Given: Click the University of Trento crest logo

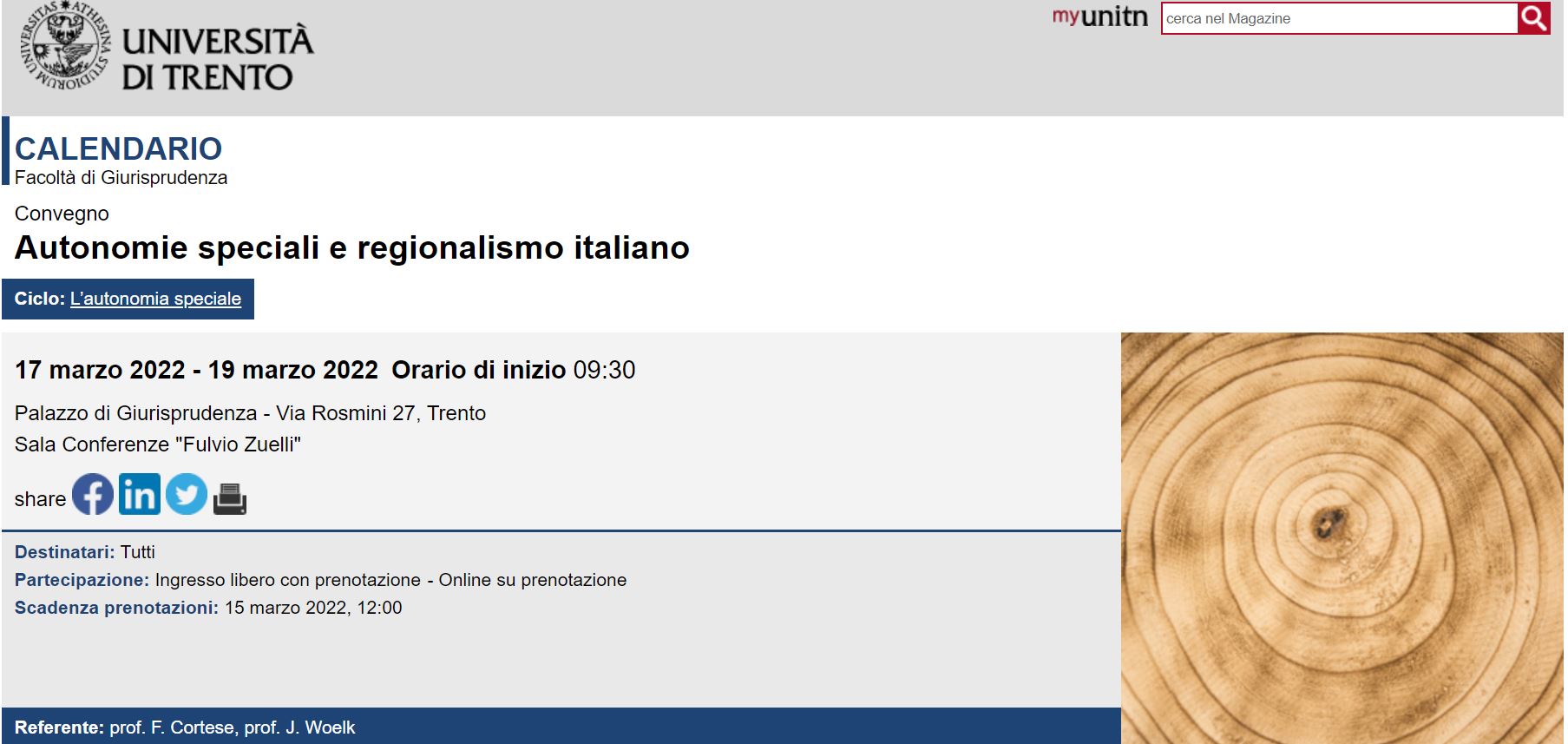Looking at the screenshot, I should [66, 48].
